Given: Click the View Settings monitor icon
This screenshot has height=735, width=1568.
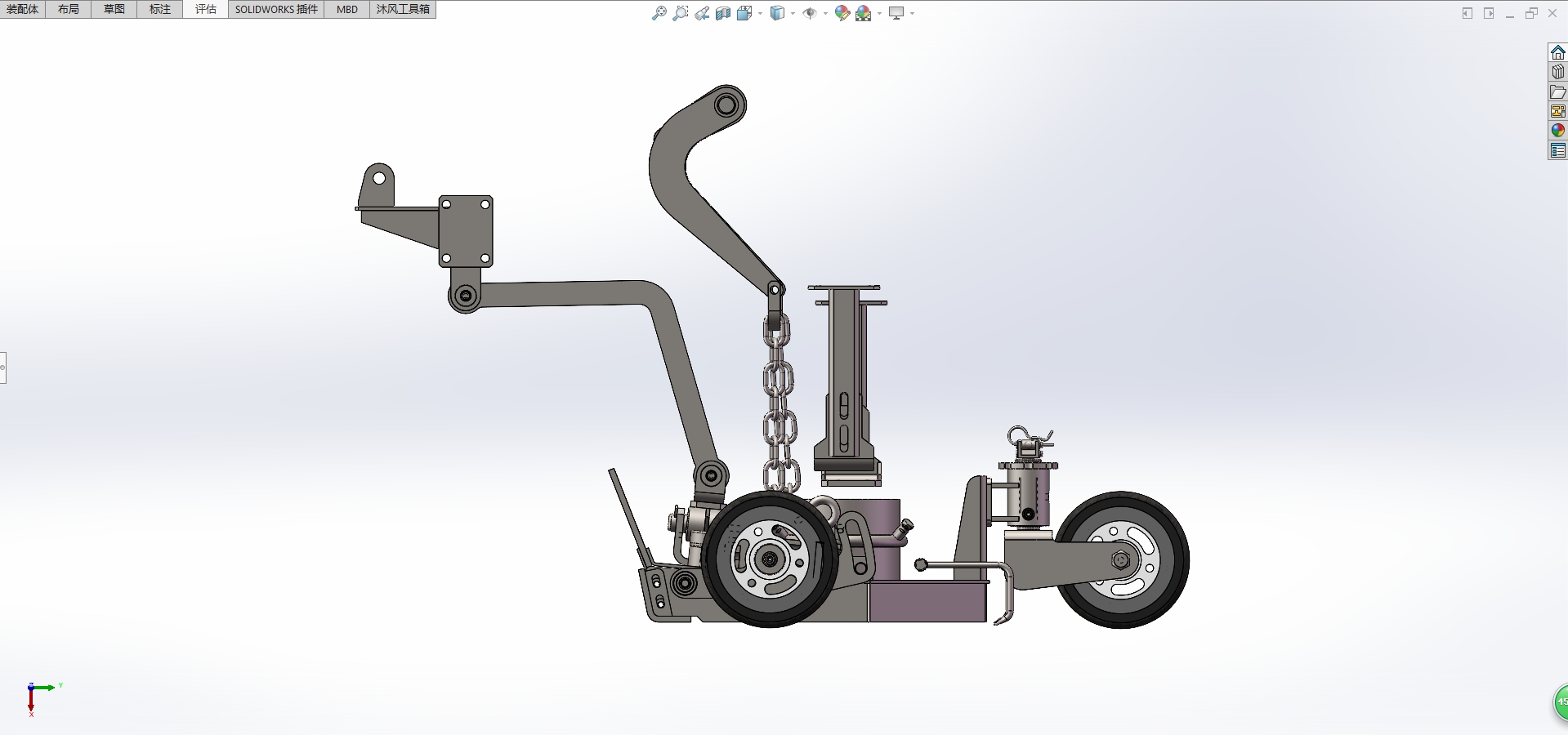Looking at the screenshot, I should [896, 13].
